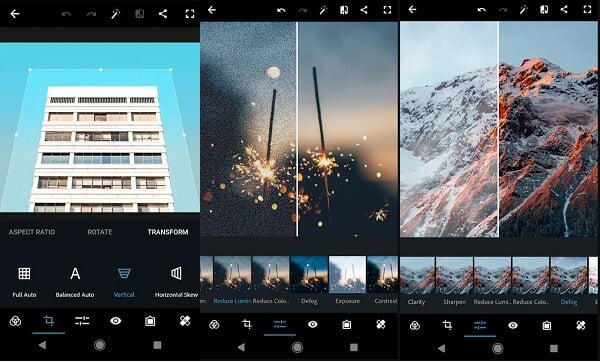
Task: Open healing bandage tool in the middle screen
Action: (381, 324)
